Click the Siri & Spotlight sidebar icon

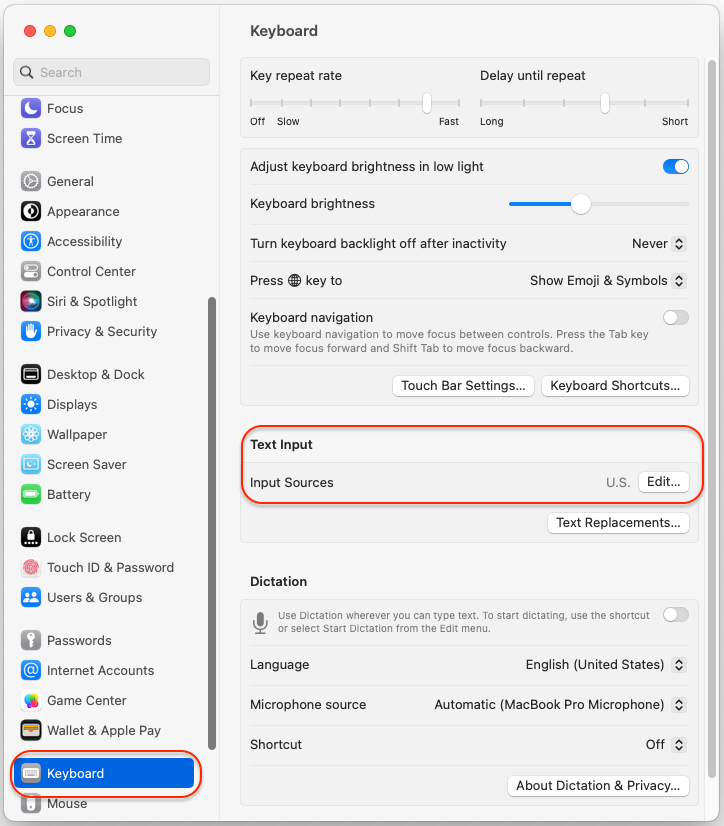point(31,301)
